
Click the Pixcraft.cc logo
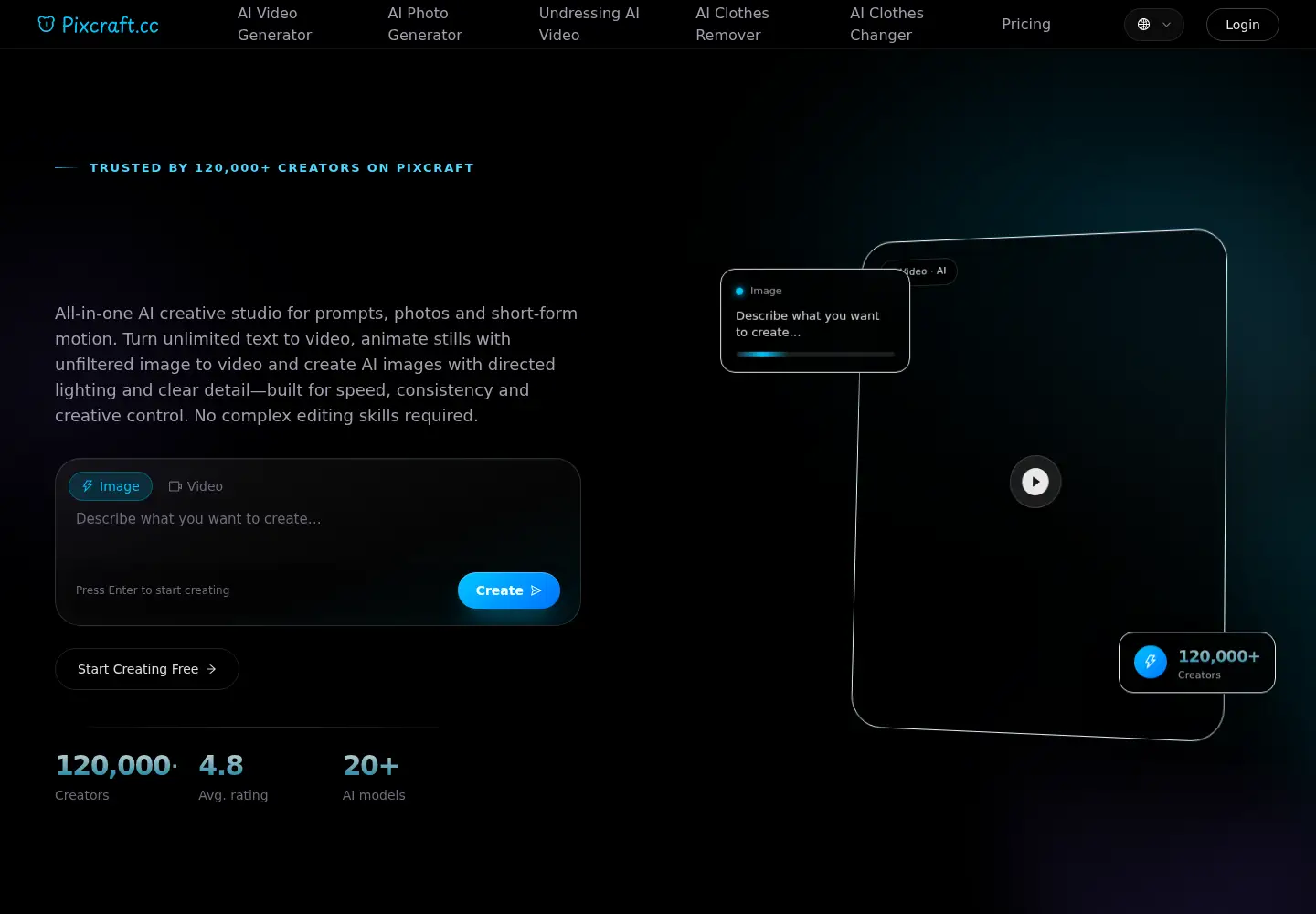(x=98, y=25)
